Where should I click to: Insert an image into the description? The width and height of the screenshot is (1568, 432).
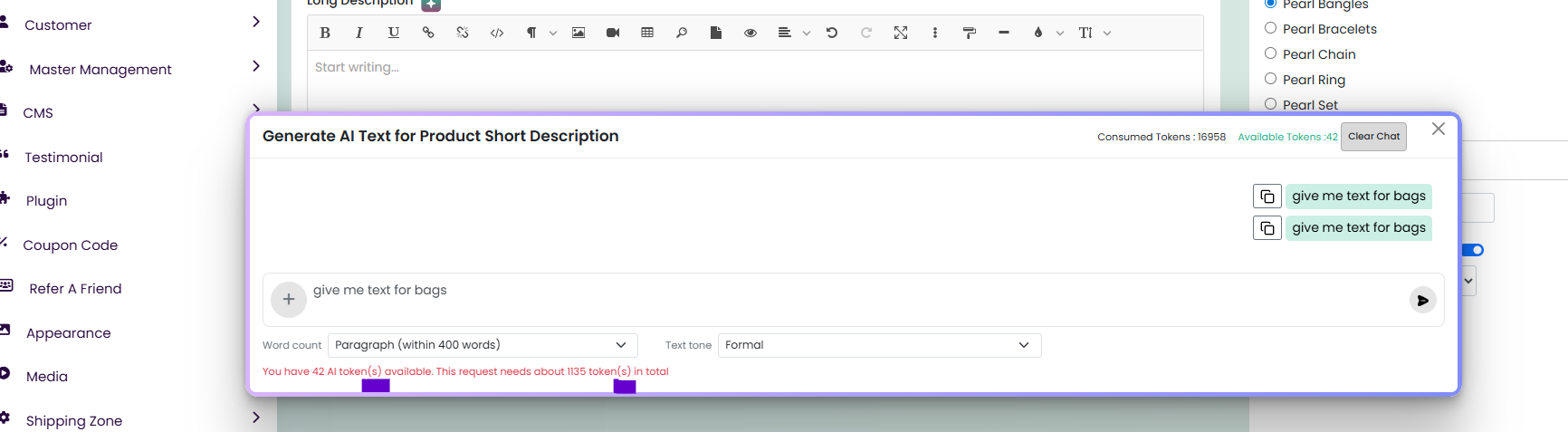click(578, 33)
